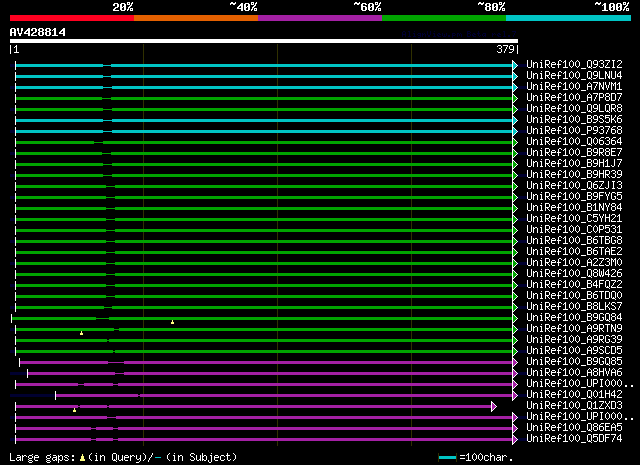Click the purple ~60% identity legend segment
Screen dimensions: 640x465
pyautogui.click(x=320, y=18)
